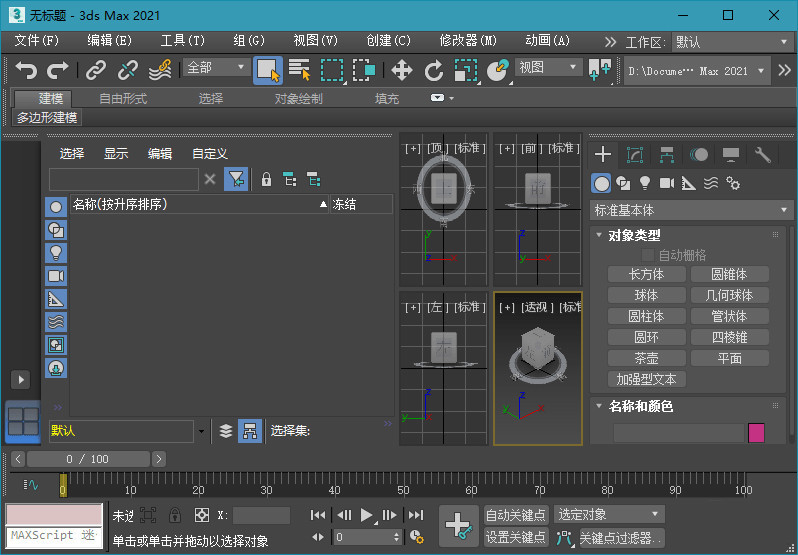Image resolution: width=798 pixels, height=555 pixels.
Task: Click Bind to Space Warp icon
Action: [160, 70]
